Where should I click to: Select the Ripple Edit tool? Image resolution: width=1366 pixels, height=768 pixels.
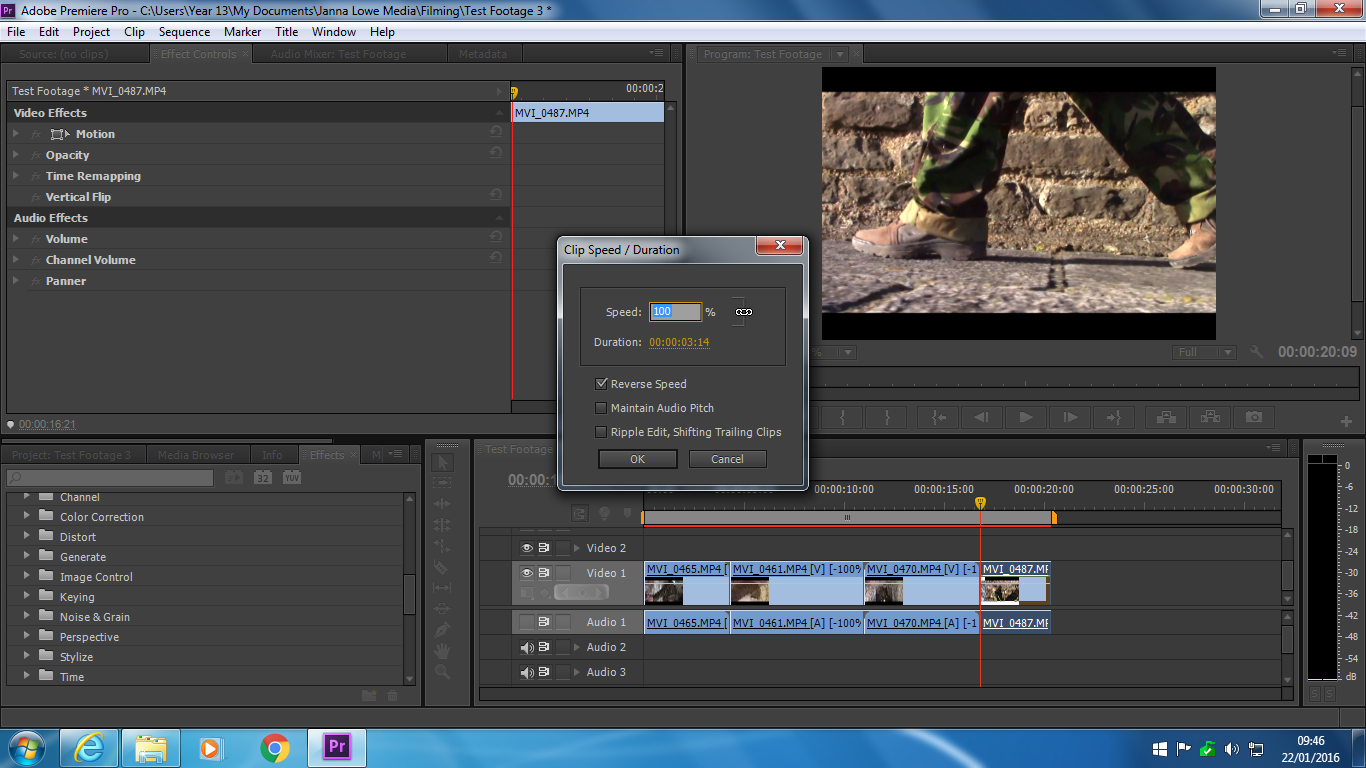pyautogui.click(x=443, y=504)
